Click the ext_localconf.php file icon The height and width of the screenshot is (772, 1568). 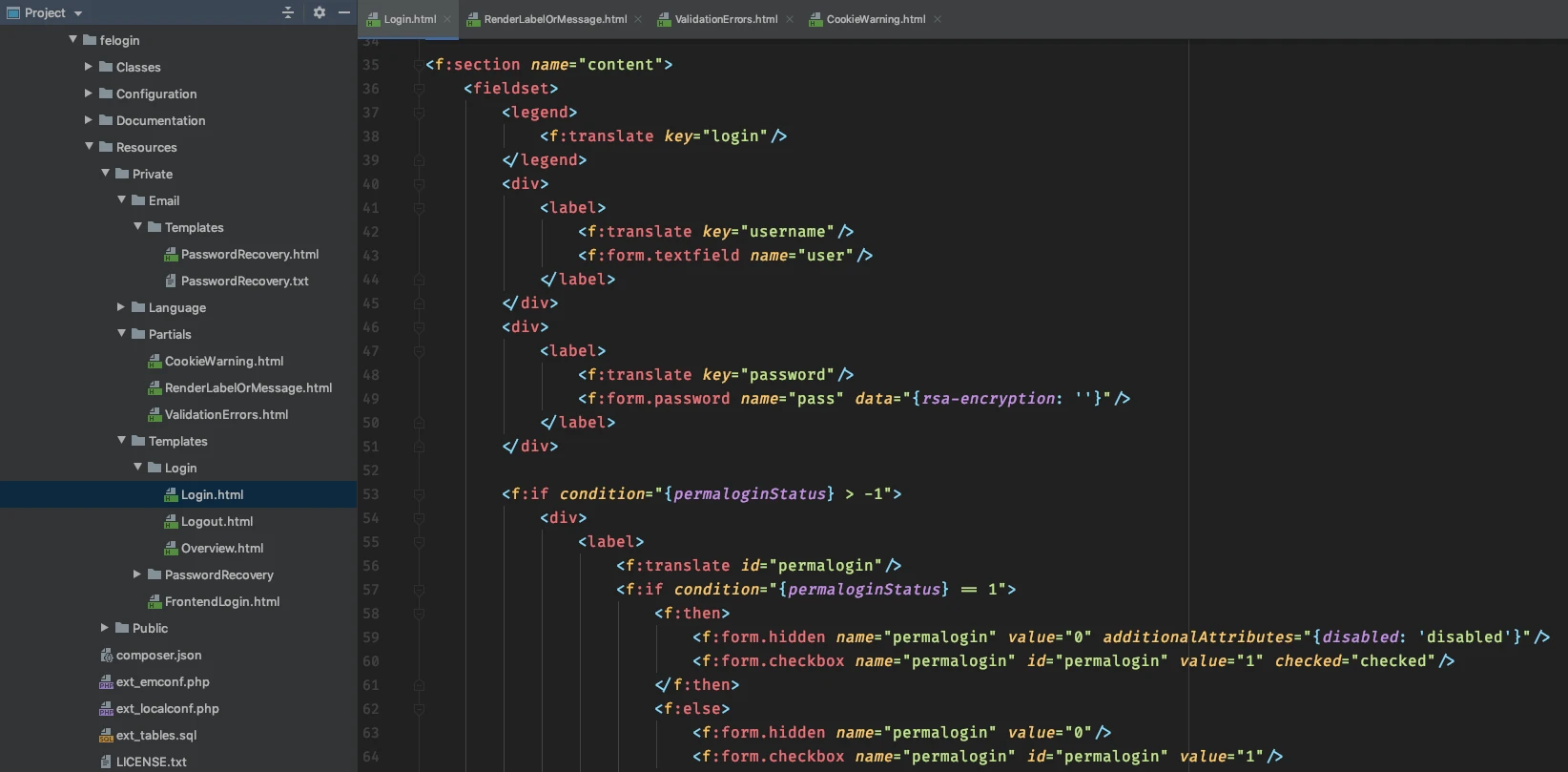pyautogui.click(x=107, y=708)
